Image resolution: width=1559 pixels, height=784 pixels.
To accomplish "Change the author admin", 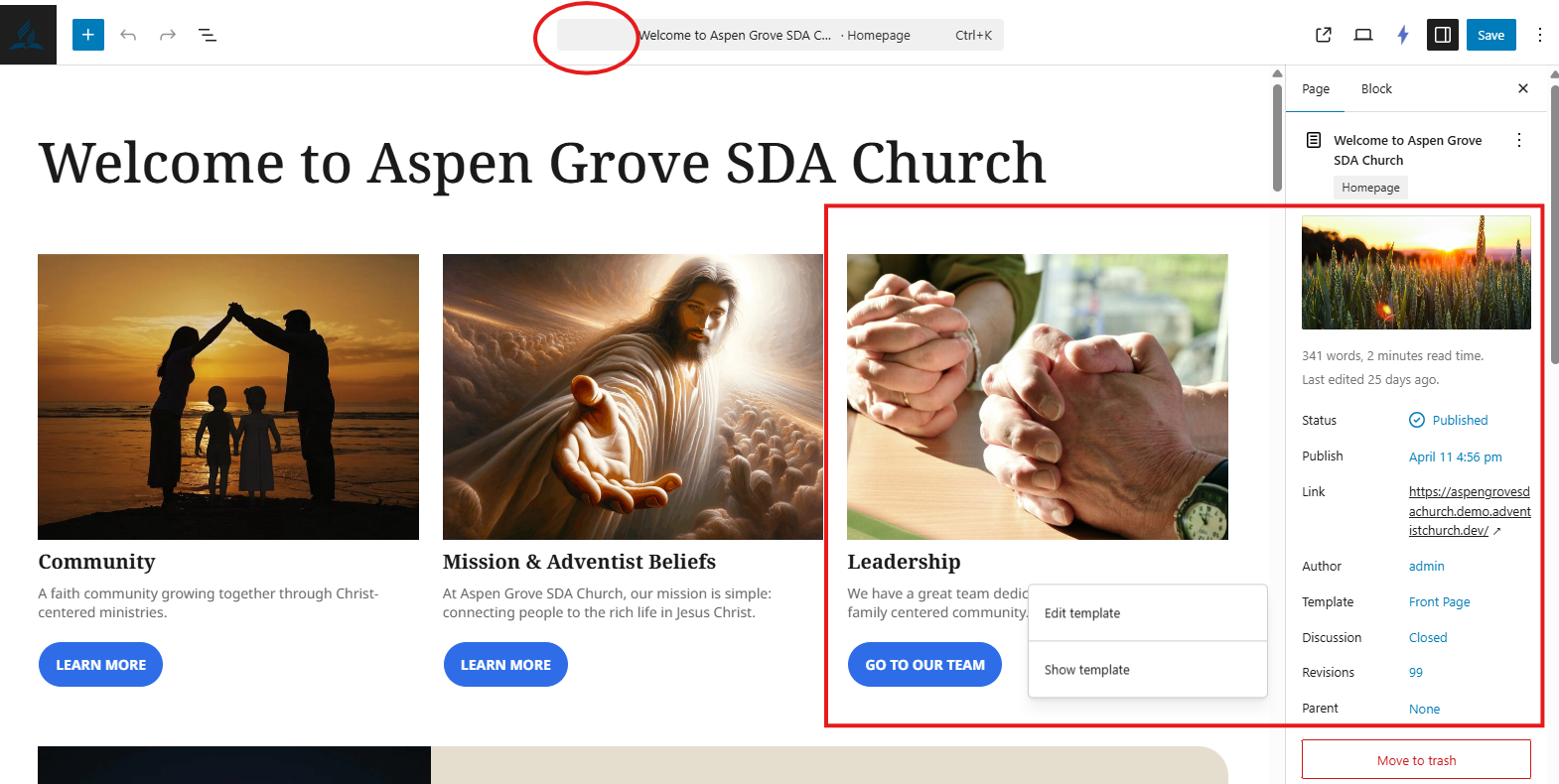I will click(1426, 567).
